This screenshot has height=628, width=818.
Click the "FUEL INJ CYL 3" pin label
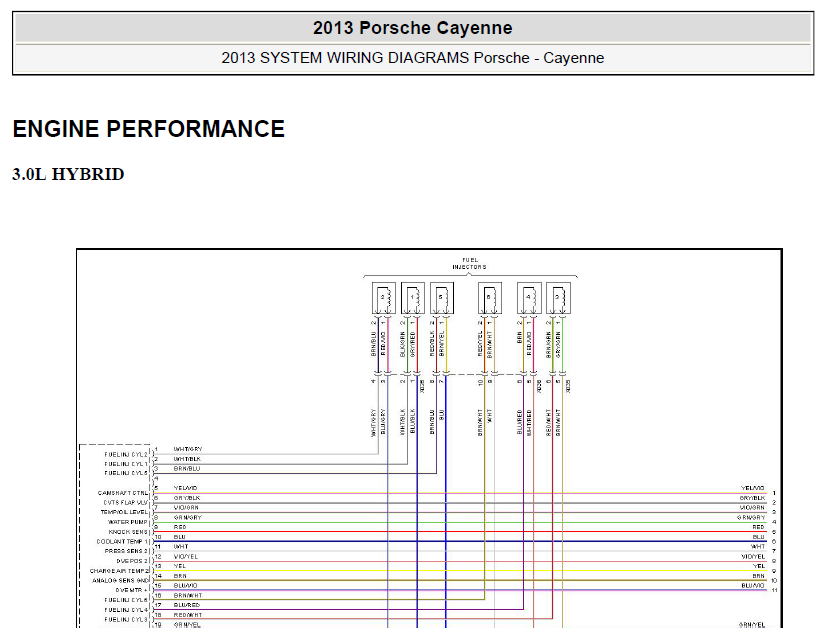(126, 620)
